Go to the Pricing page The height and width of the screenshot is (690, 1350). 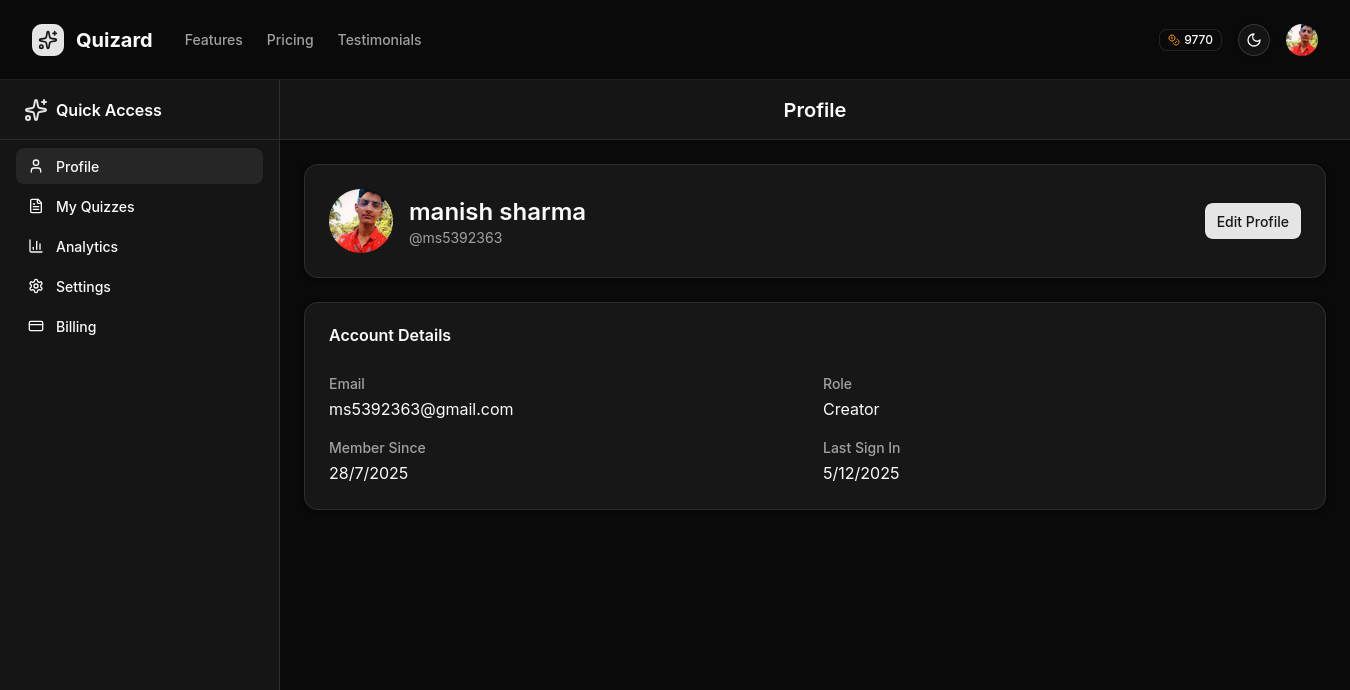pos(290,40)
